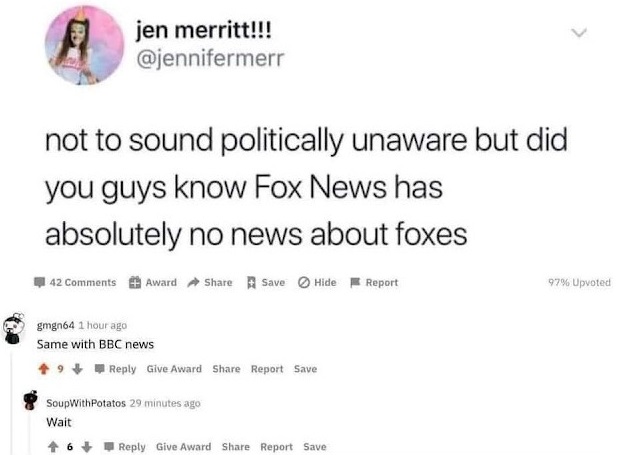Click the Award gift icon on post
The height and width of the screenshot is (455, 618).
pyautogui.click(x=135, y=283)
